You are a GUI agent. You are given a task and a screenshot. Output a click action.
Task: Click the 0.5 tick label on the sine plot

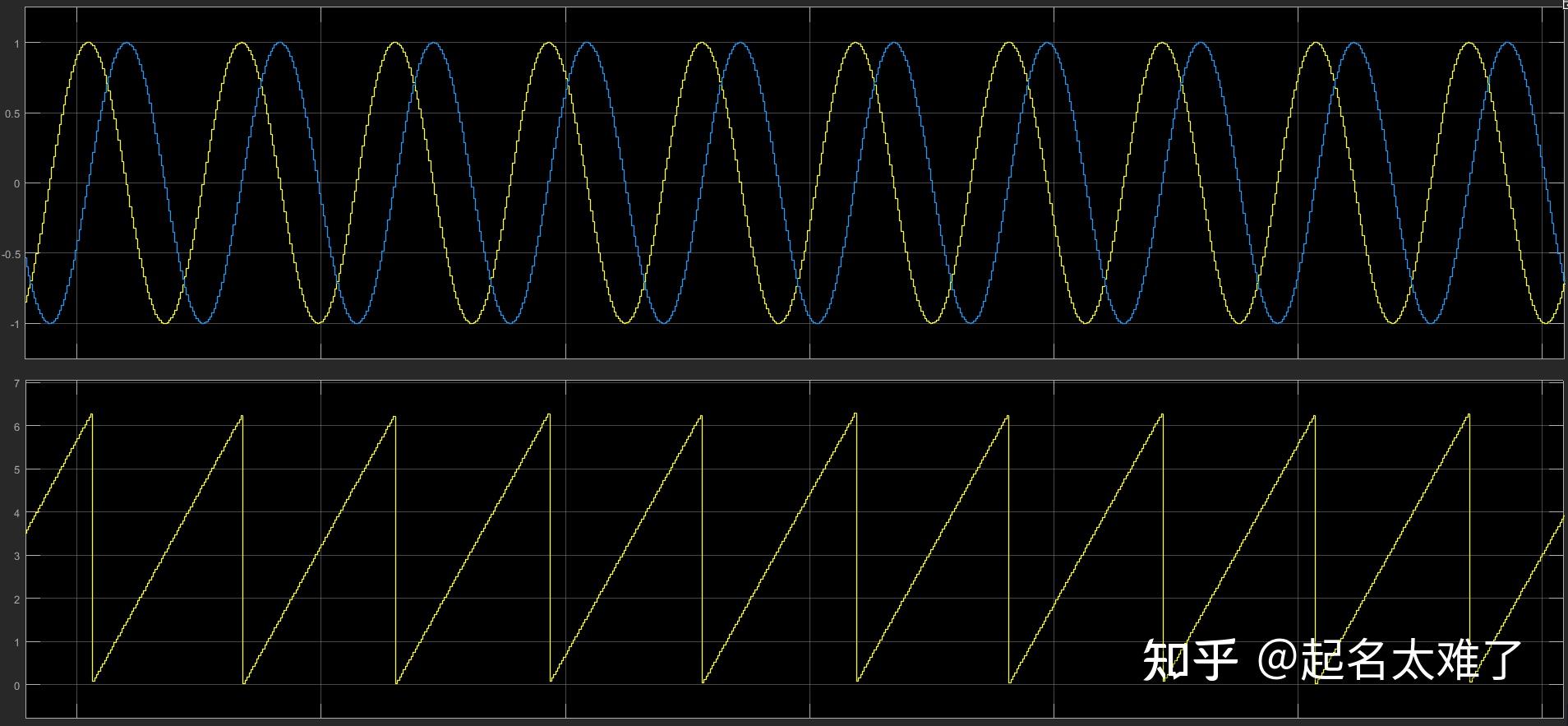coord(14,113)
